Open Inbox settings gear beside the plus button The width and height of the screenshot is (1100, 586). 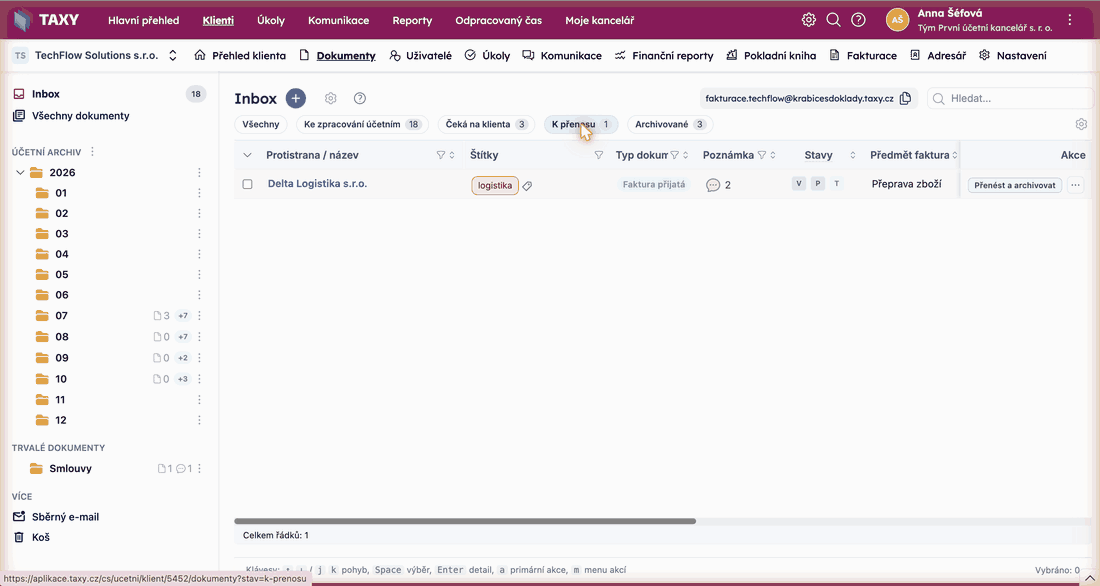click(330, 98)
